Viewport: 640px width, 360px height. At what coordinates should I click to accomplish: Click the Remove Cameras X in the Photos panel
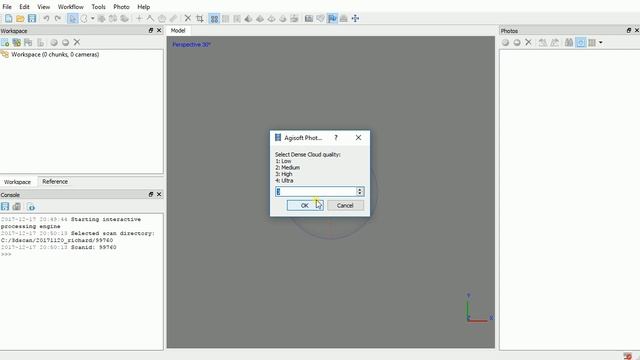[528, 42]
